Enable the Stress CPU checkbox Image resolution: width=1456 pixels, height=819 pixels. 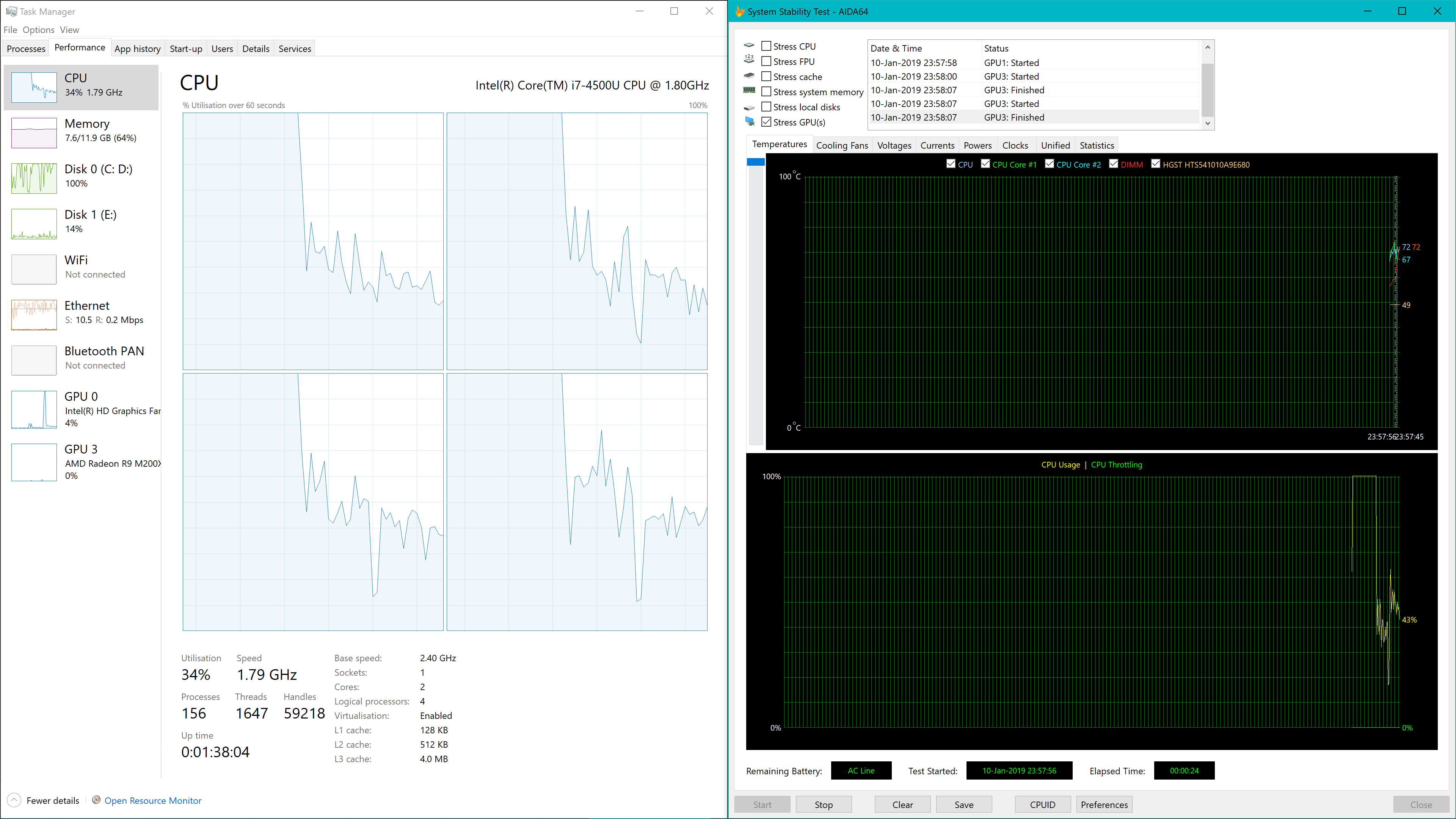pyautogui.click(x=766, y=46)
